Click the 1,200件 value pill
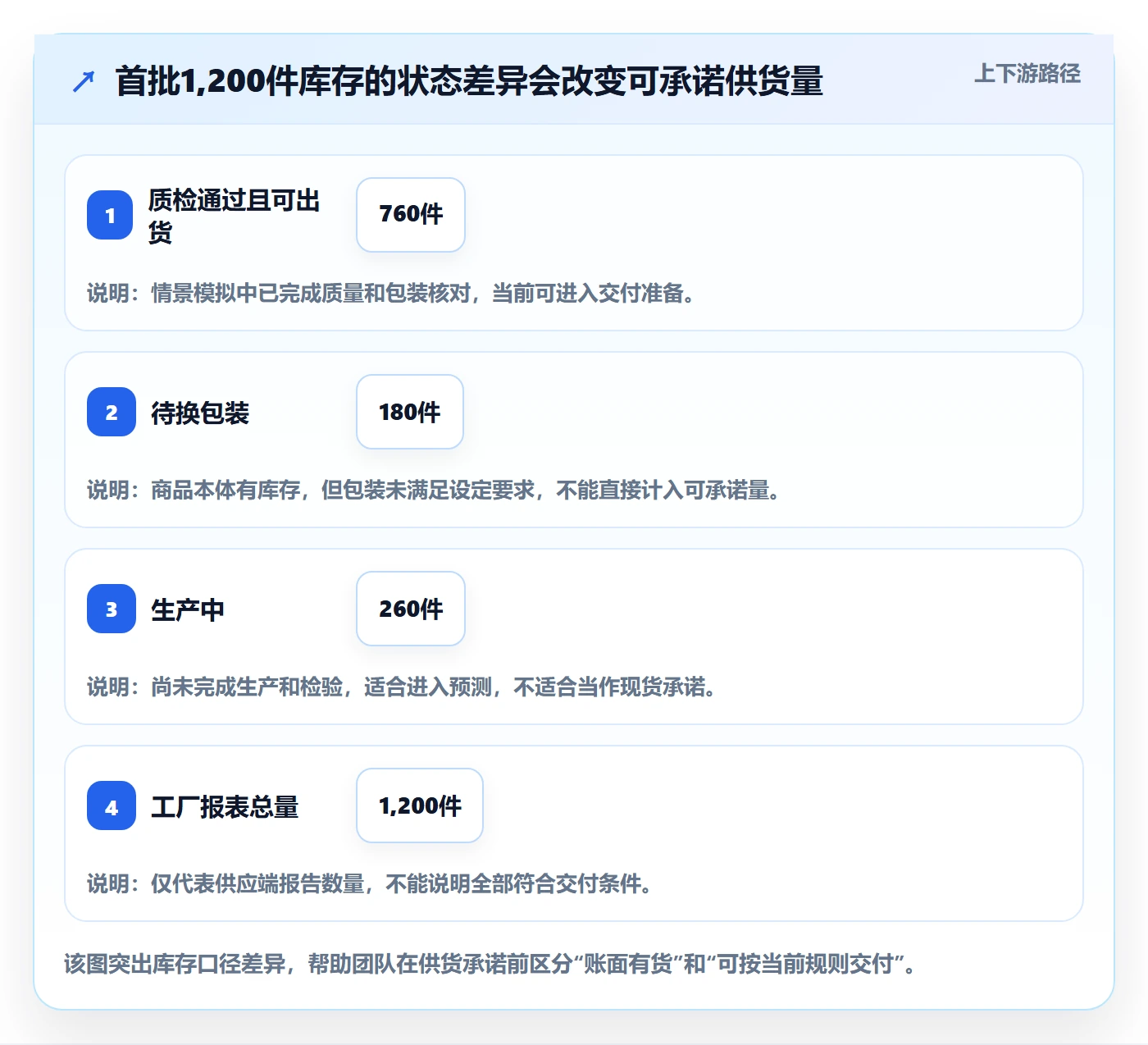Image resolution: width=1148 pixels, height=1045 pixels. [x=420, y=805]
